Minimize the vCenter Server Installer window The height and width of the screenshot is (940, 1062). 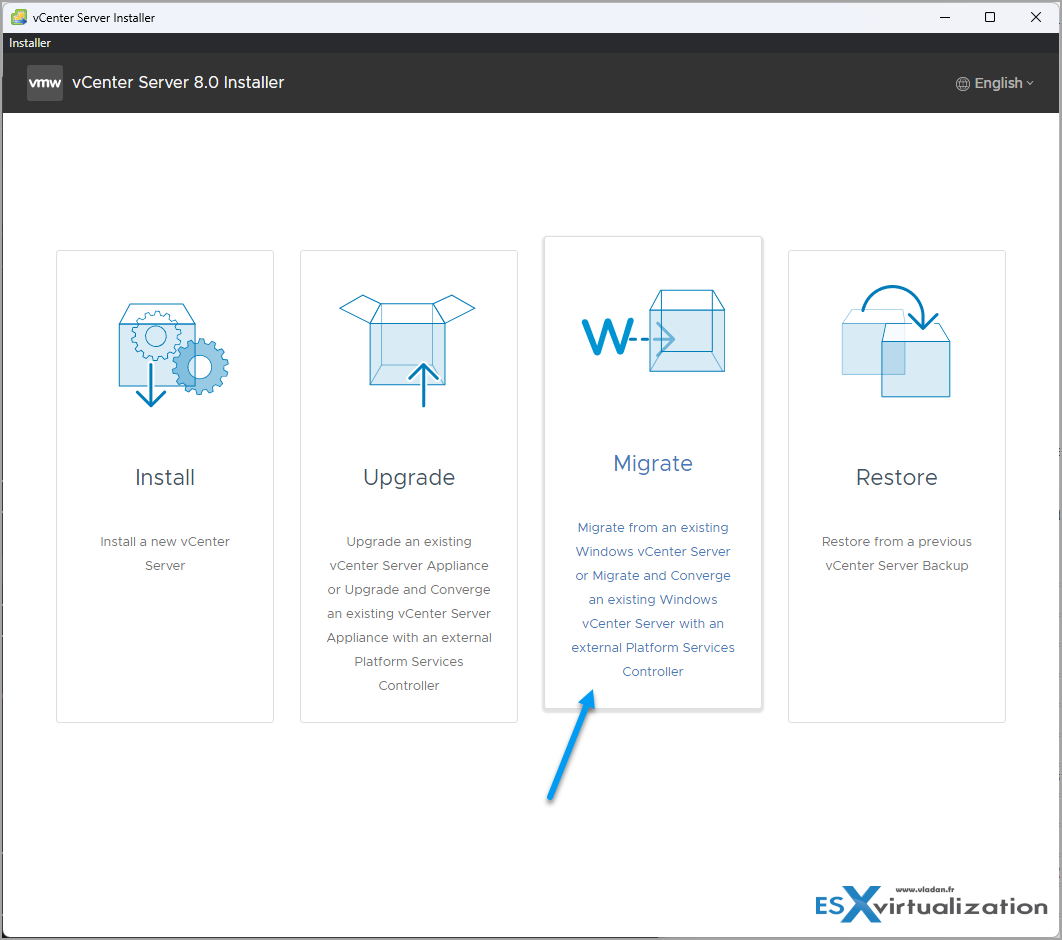click(x=945, y=18)
